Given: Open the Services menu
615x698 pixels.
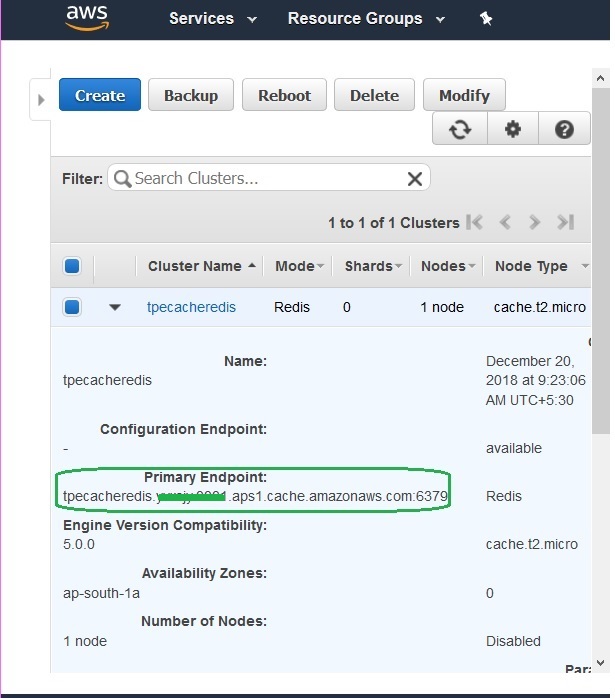Looking at the screenshot, I should pos(212,19).
